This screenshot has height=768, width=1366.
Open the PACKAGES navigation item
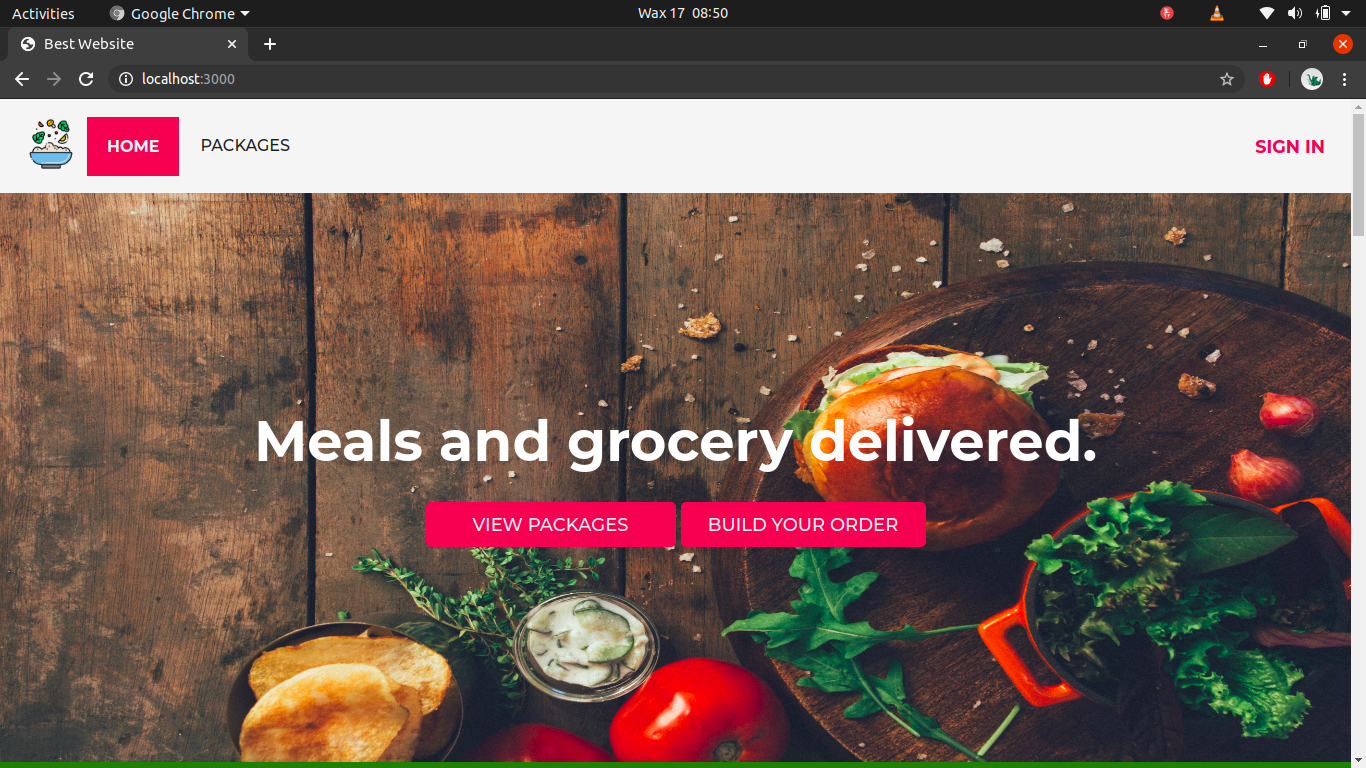coord(245,145)
